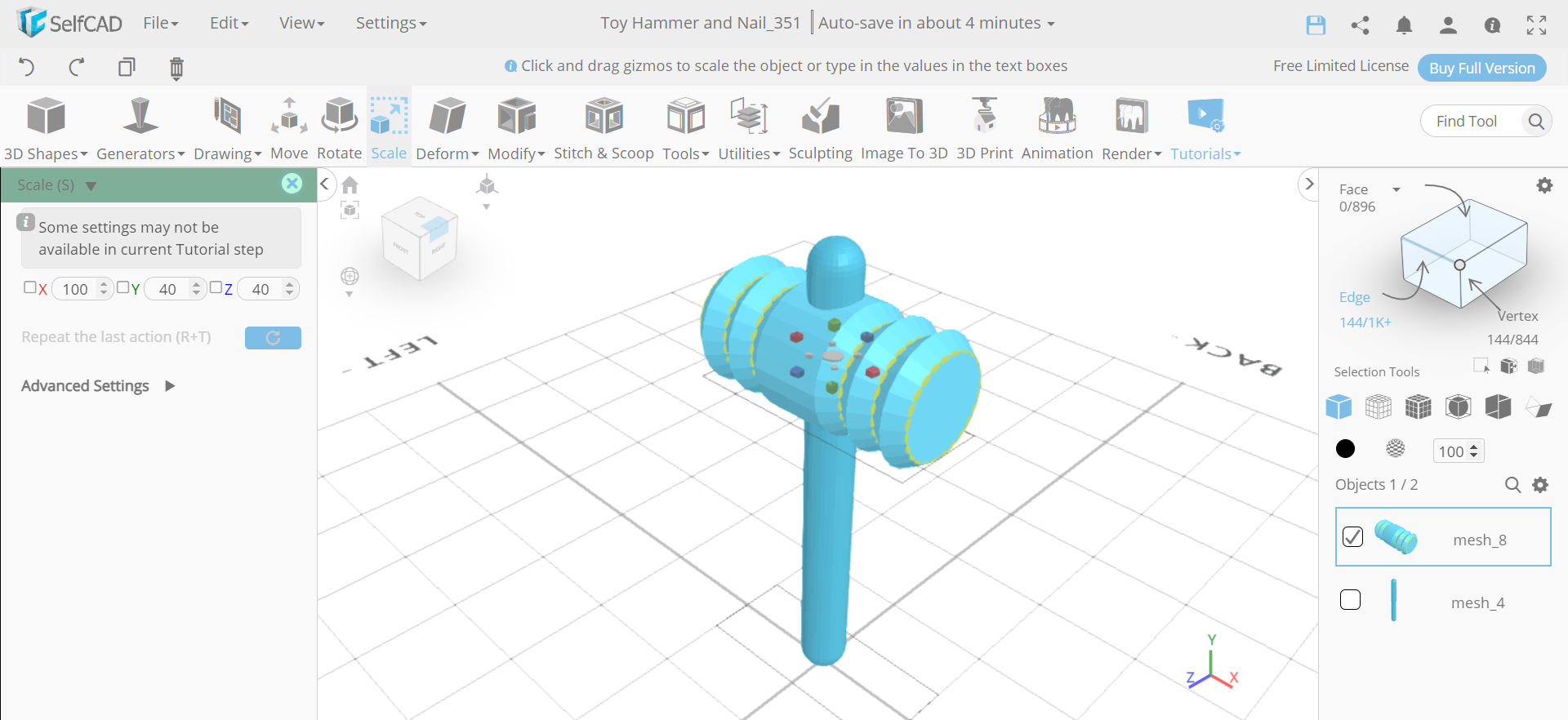
Task: Search objects with the magnifier icon
Action: click(x=1512, y=485)
